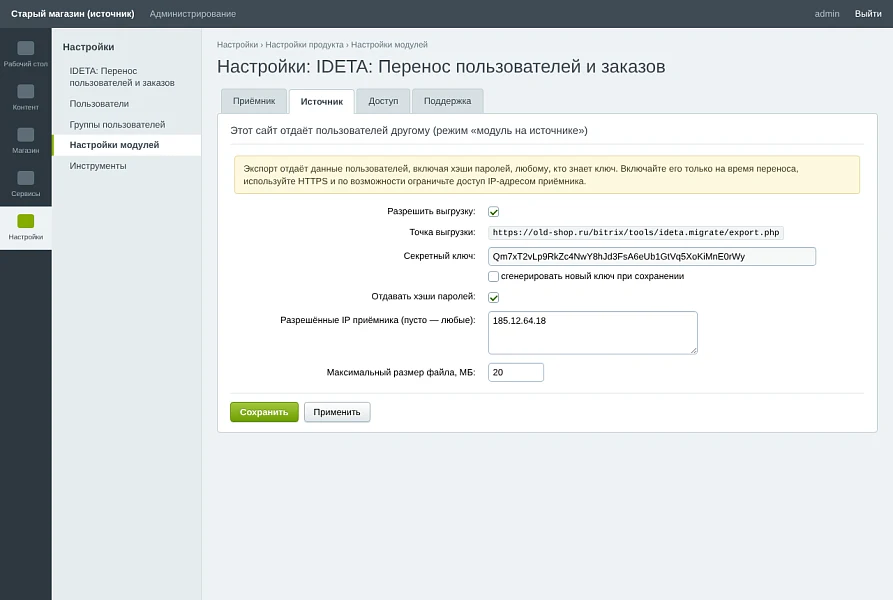Click the green Сохранить button

[x=264, y=412]
